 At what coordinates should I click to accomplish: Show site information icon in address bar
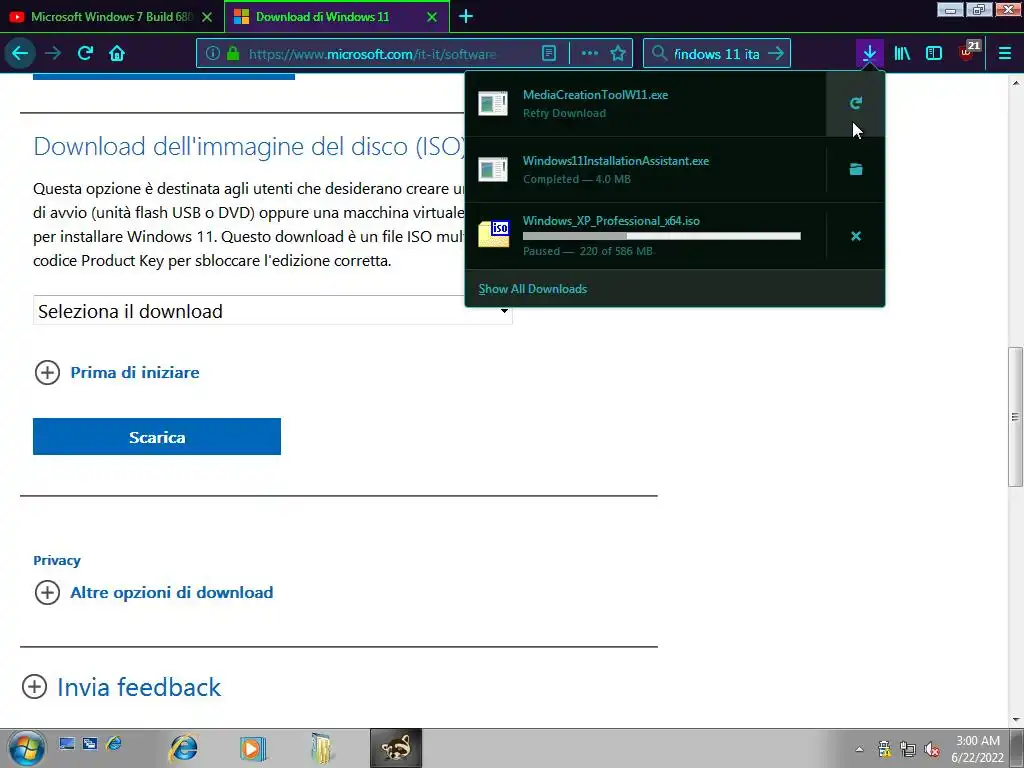click(x=212, y=54)
